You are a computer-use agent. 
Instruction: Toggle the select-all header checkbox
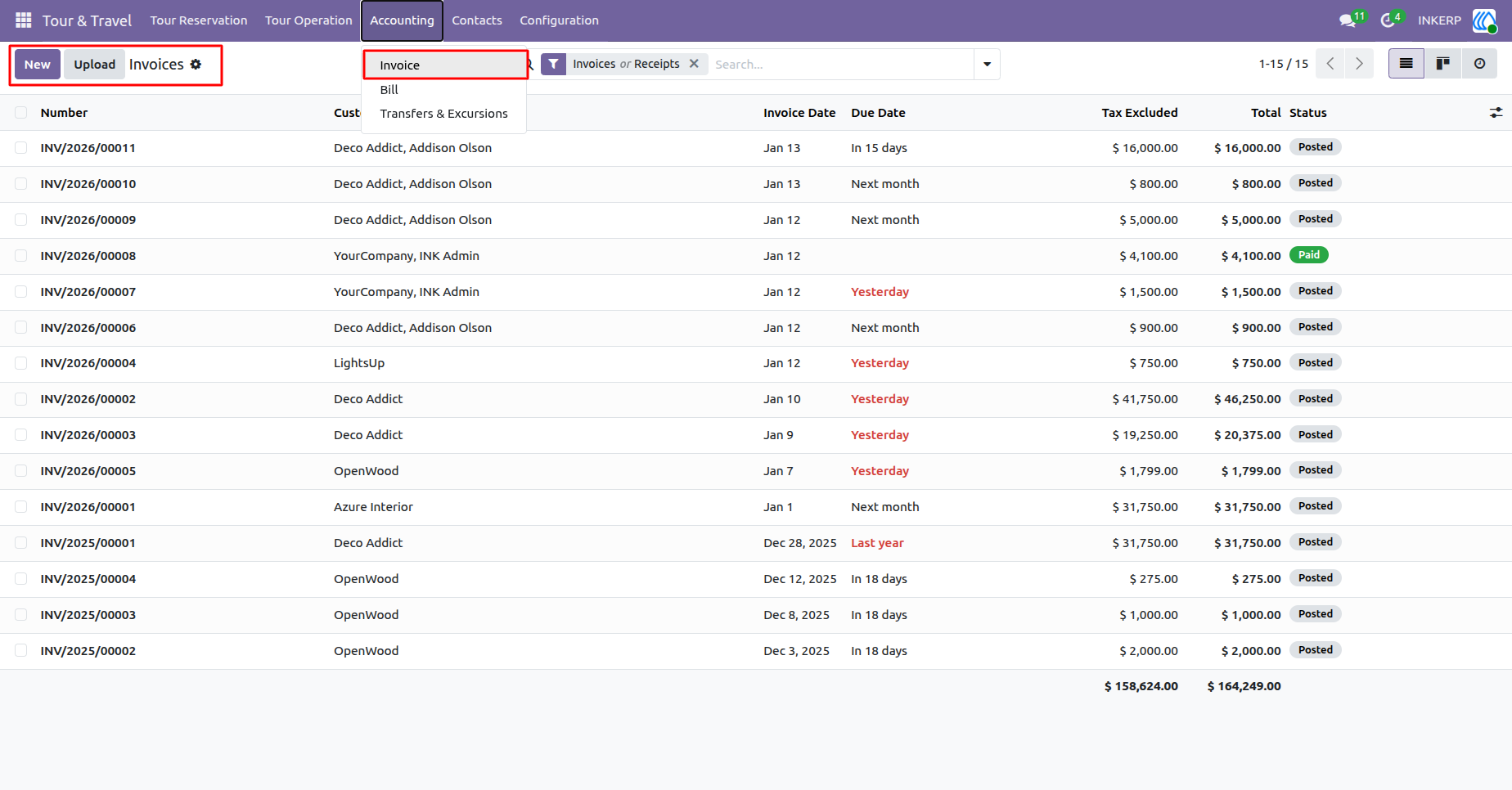(21, 113)
